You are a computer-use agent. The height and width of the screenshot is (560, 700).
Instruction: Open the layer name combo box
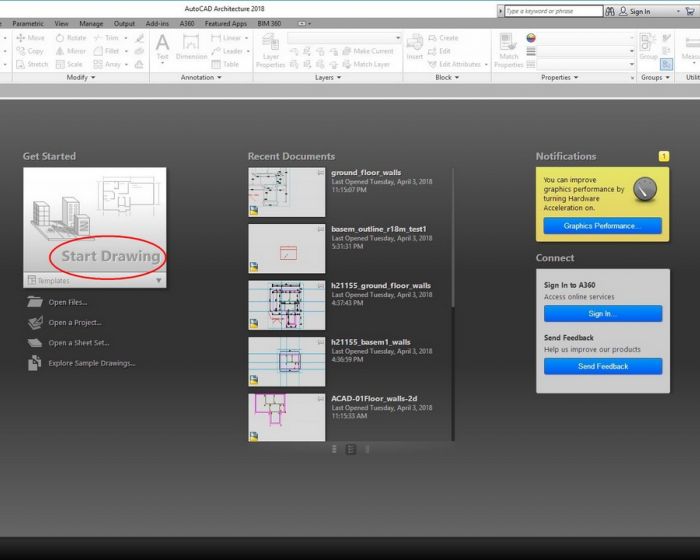(x=344, y=38)
